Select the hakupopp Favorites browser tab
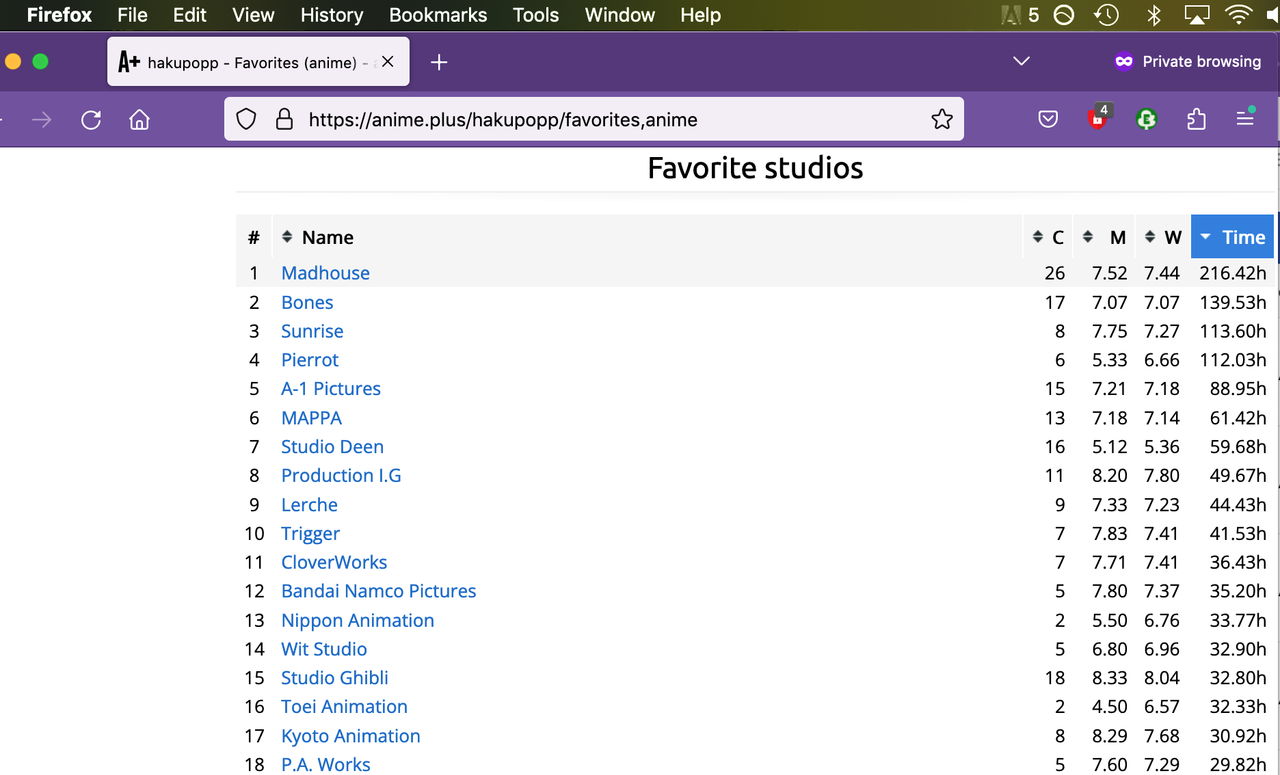1280x775 pixels. click(257, 62)
